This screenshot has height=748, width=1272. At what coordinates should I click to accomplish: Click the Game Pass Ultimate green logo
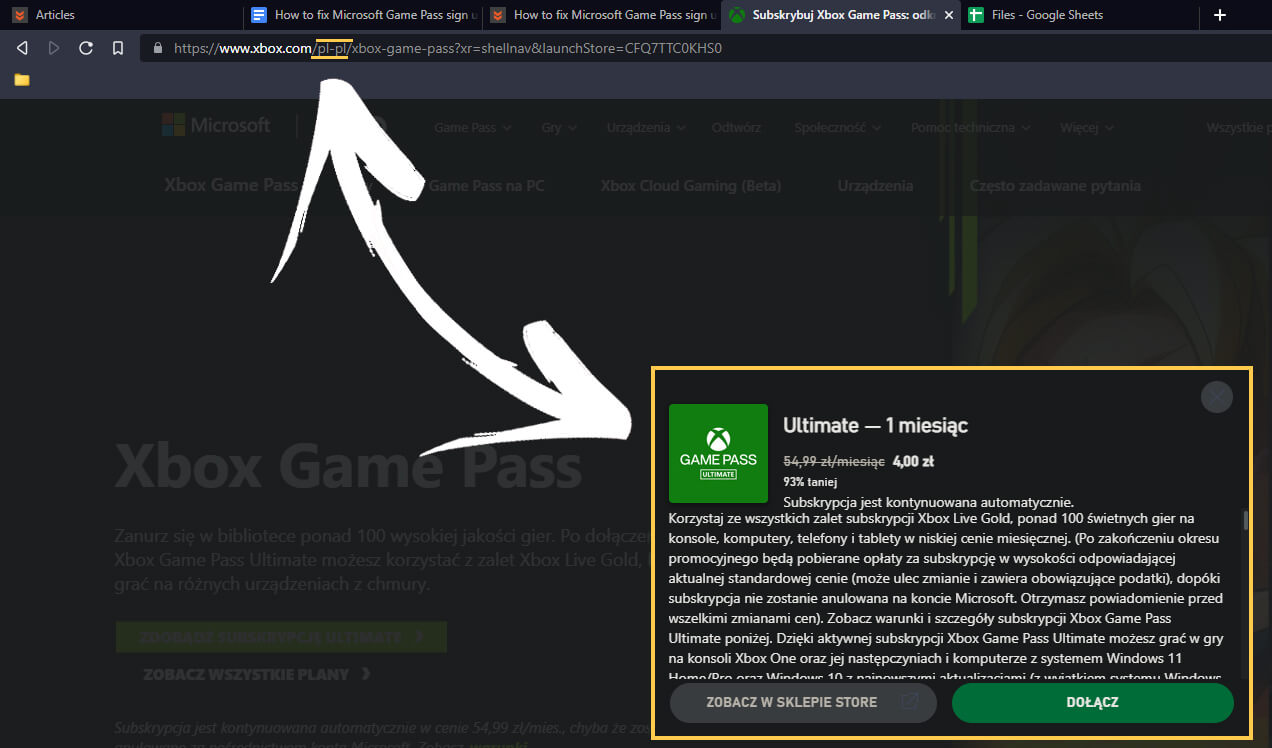click(718, 453)
